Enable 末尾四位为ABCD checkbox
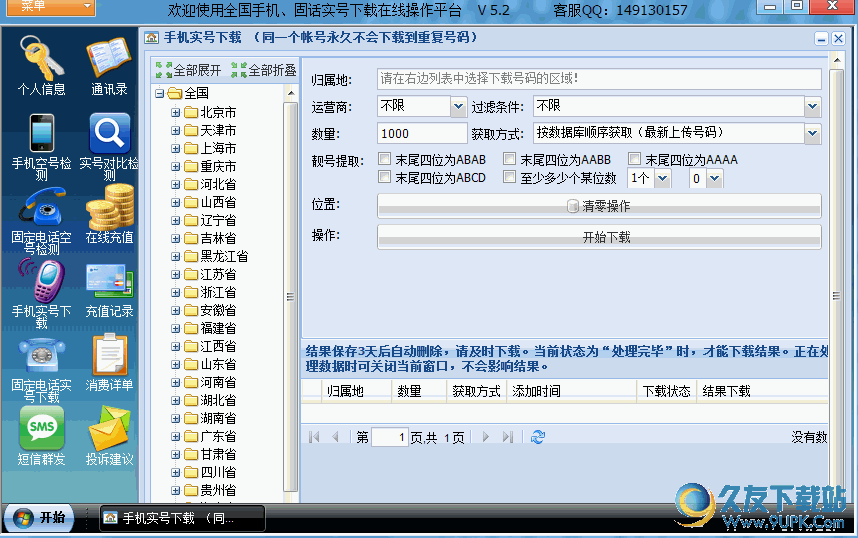The width and height of the screenshot is (858, 538). pos(385,177)
